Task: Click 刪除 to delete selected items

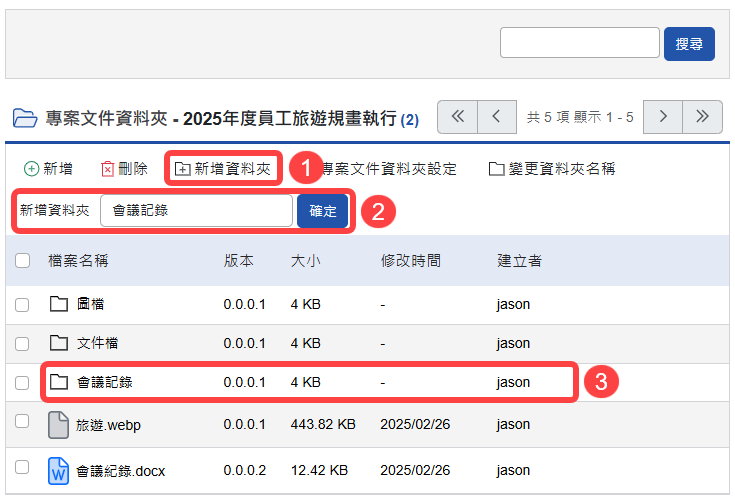Action: 125,169
